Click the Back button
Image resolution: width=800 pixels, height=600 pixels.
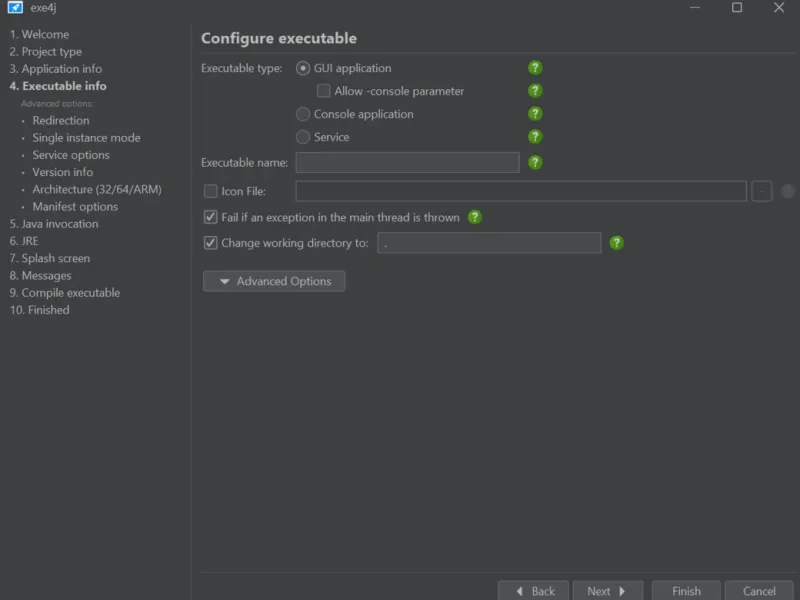click(x=533, y=591)
